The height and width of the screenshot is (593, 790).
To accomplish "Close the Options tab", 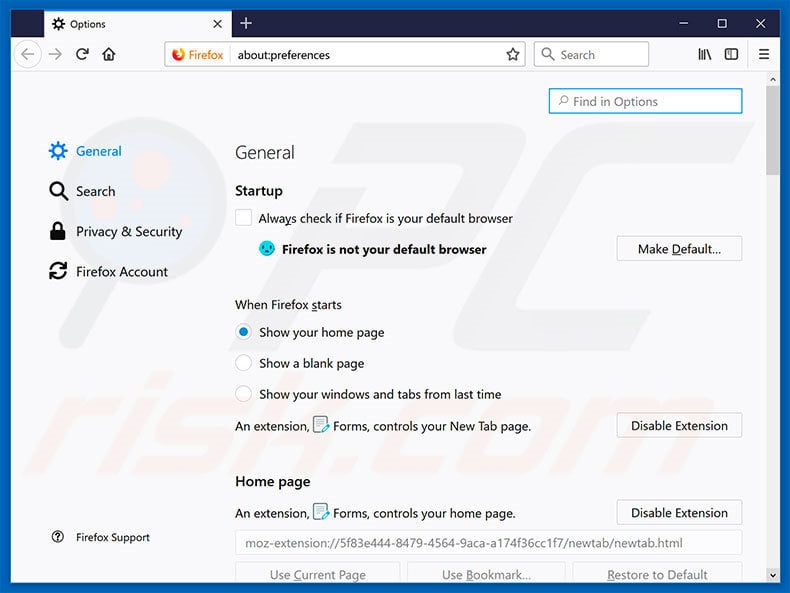I will point(217,24).
